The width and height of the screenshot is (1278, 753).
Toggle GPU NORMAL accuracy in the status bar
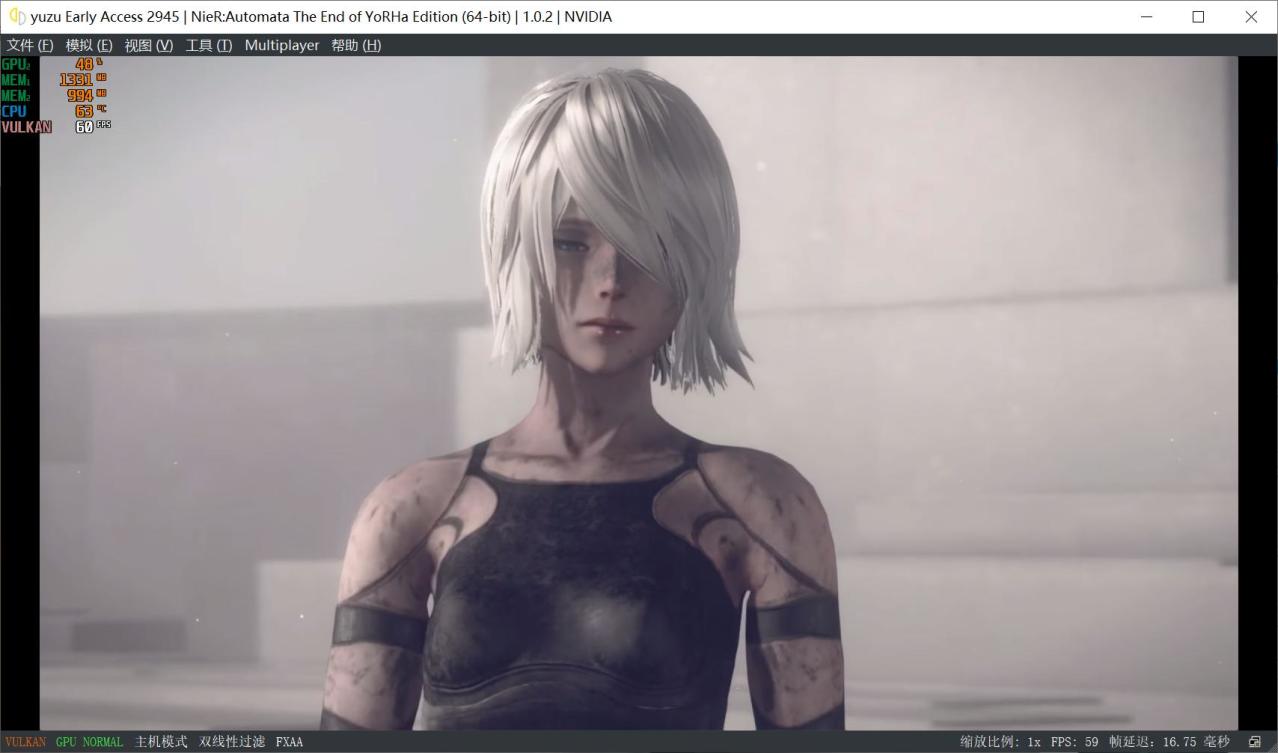[89, 742]
